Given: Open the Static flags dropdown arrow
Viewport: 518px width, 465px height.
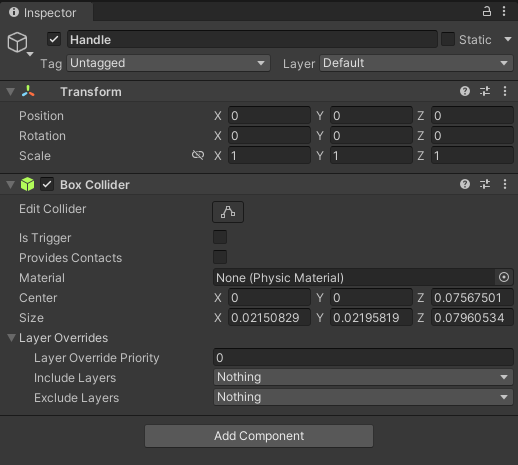Looking at the screenshot, I should tap(508, 39).
